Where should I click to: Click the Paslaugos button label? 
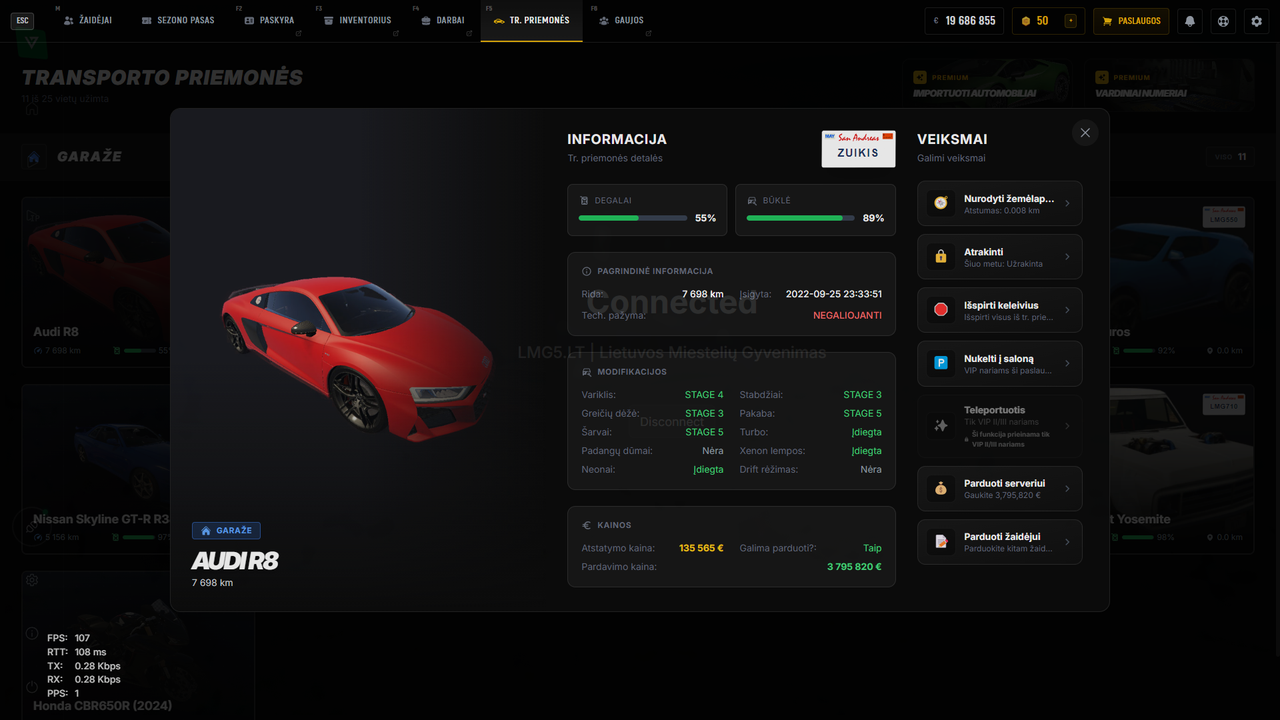1139,20
